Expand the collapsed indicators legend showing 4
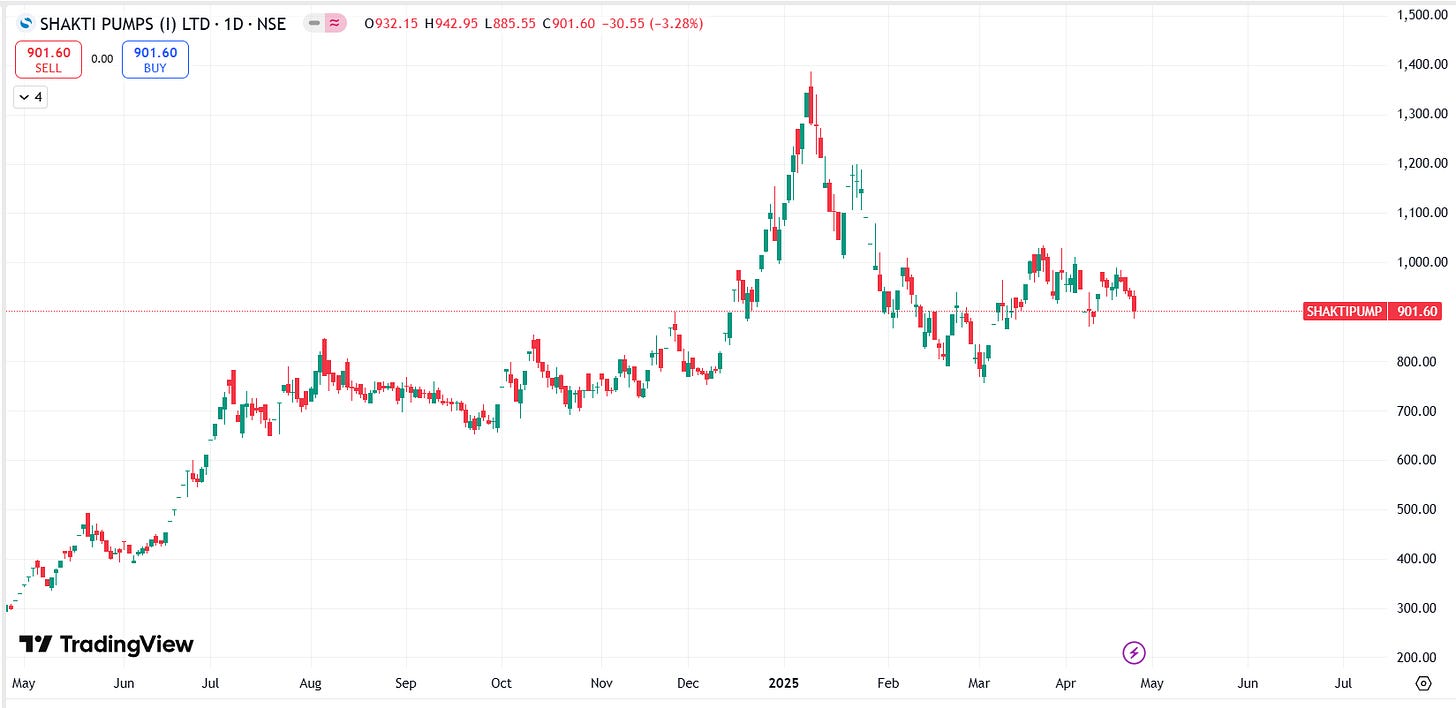The width and height of the screenshot is (1456, 708). point(30,97)
